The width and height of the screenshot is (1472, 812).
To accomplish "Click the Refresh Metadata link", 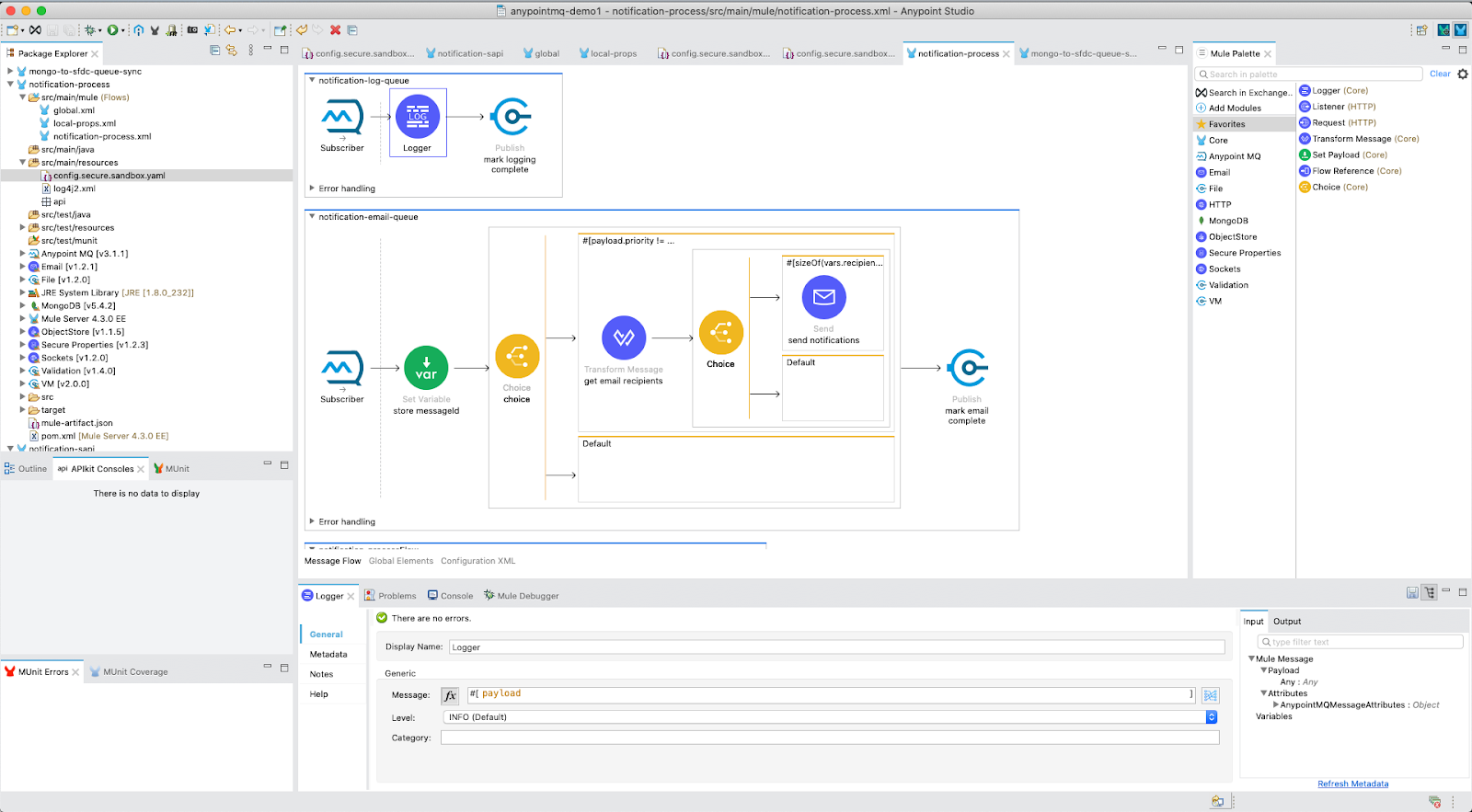I will click(x=1352, y=784).
